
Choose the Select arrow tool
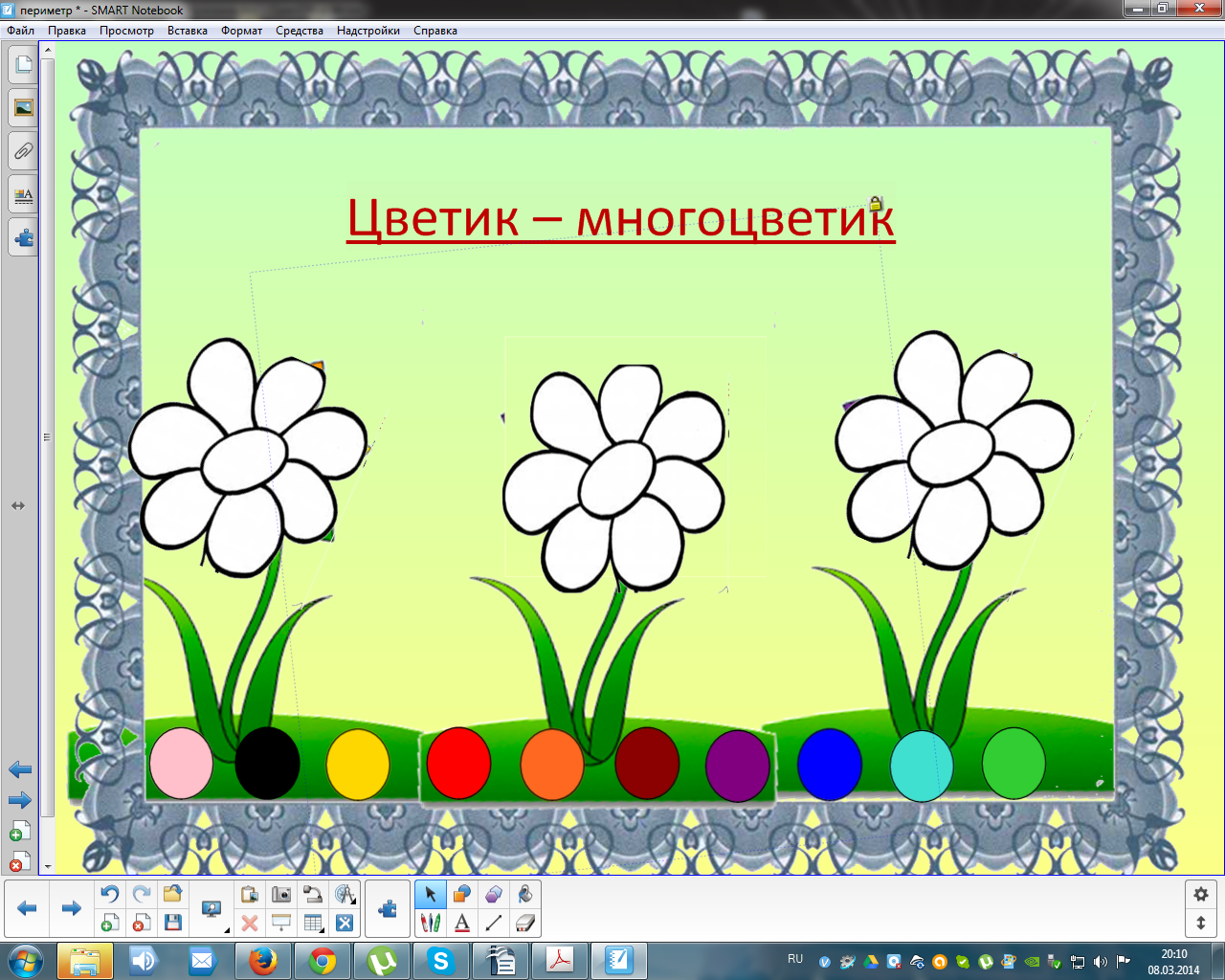(x=431, y=894)
